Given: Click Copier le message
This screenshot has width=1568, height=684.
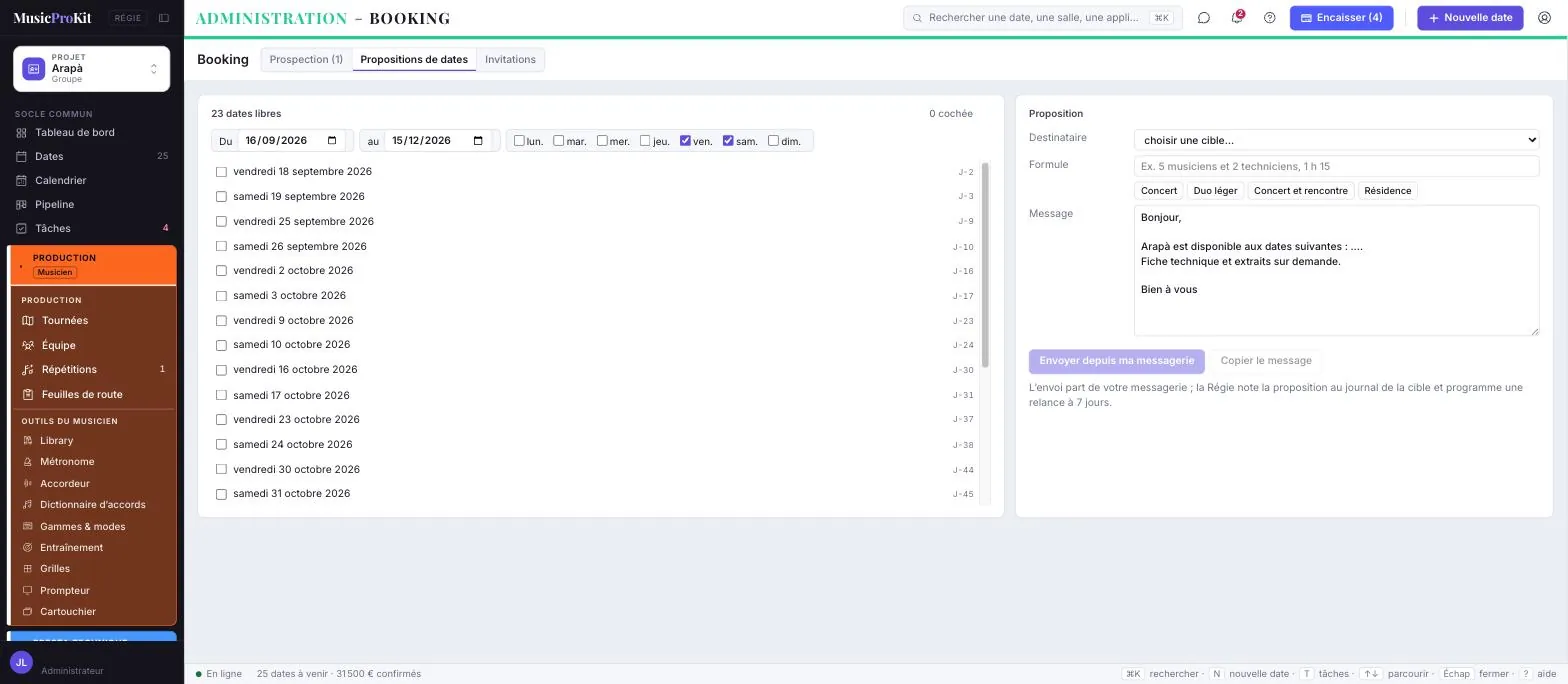Looking at the screenshot, I should pyautogui.click(x=1266, y=361).
